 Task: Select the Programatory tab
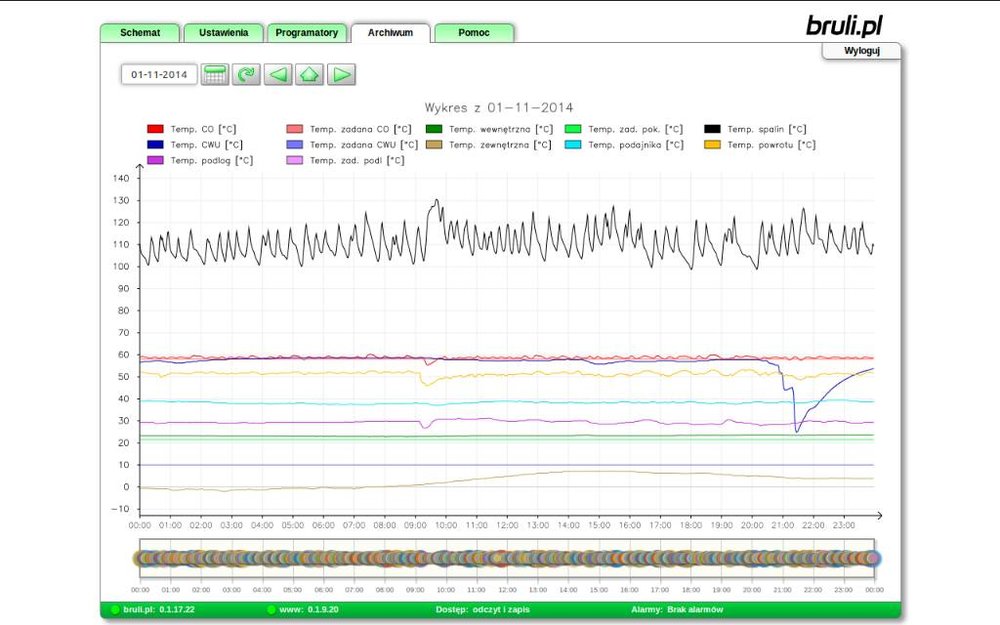307,33
